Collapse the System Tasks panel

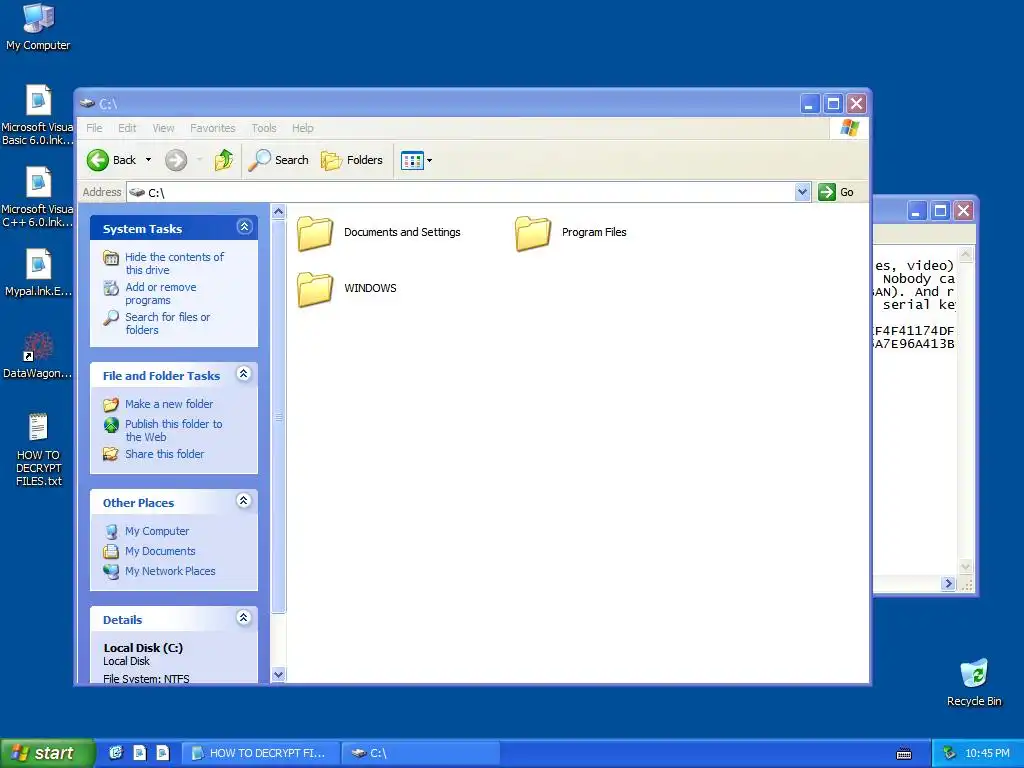point(244,227)
